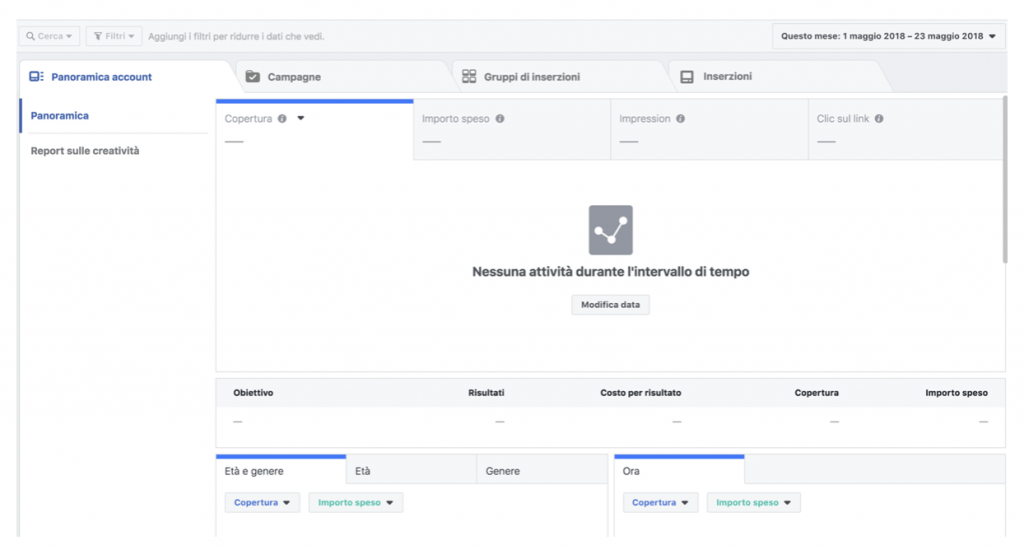
Task: Click the Costo per risultato column header
Action: (x=641, y=393)
